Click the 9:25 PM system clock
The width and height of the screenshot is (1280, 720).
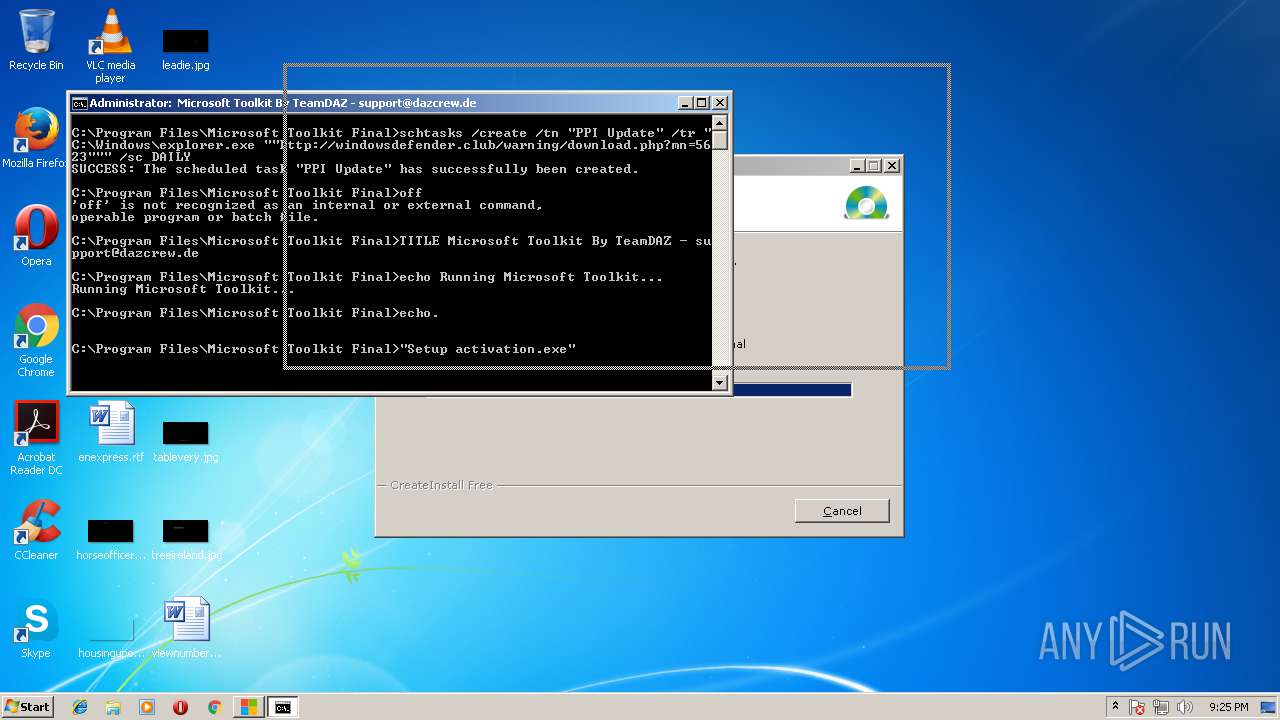pos(1228,707)
